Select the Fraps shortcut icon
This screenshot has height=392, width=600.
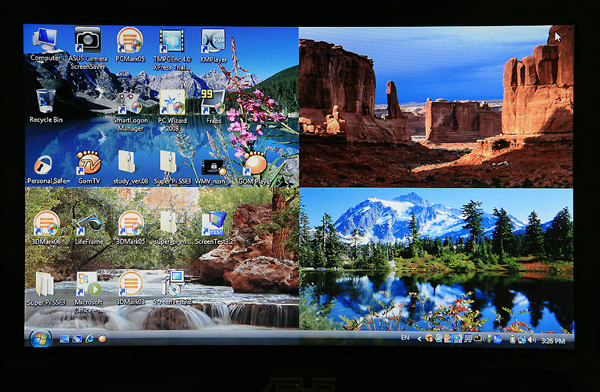(x=213, y=102)
